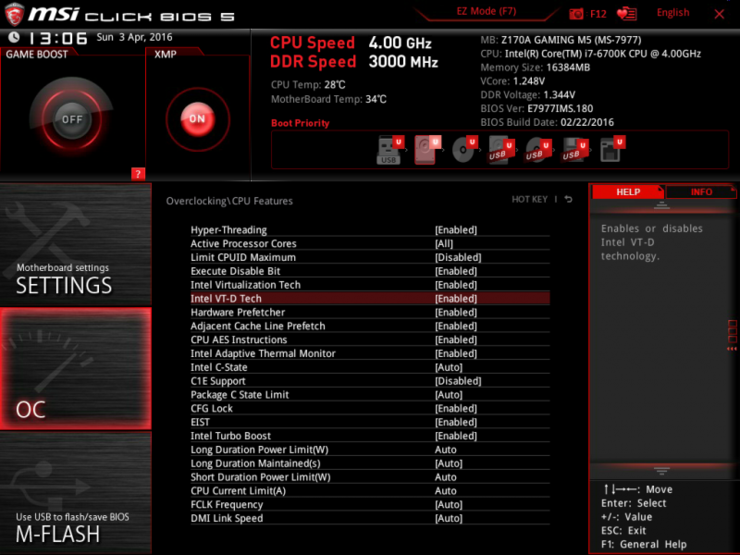The image size is (740, 555).
Task: Open C1E Support [Disabled] value
Action: [x=458, y=381]
